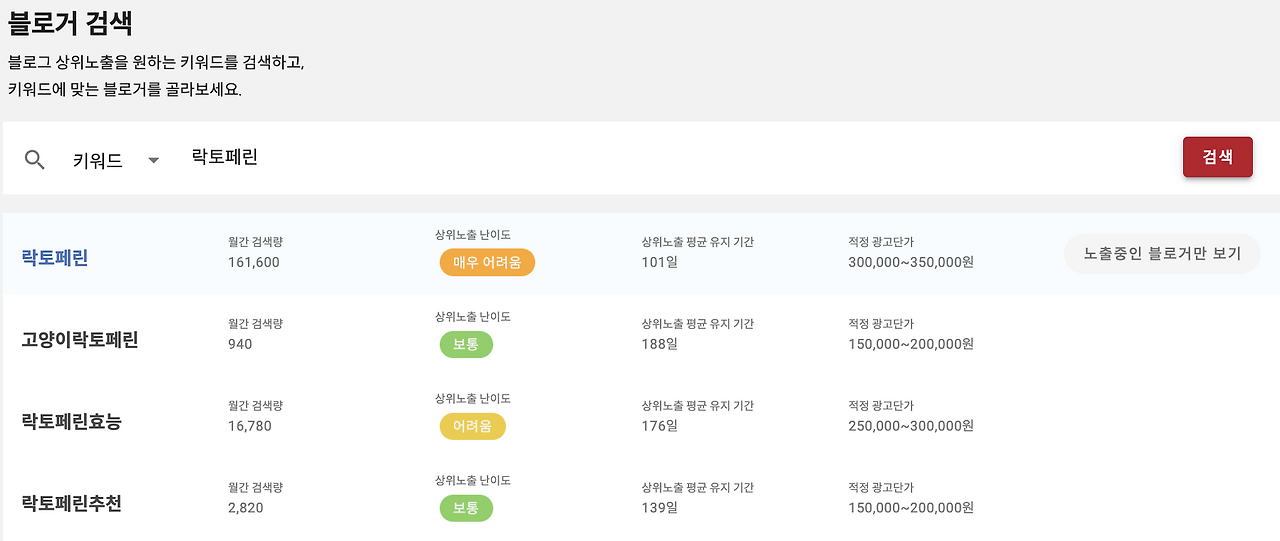Click the 176일 average duration value
Screen dimensions: 1280x541
click(x=659, y=426)
